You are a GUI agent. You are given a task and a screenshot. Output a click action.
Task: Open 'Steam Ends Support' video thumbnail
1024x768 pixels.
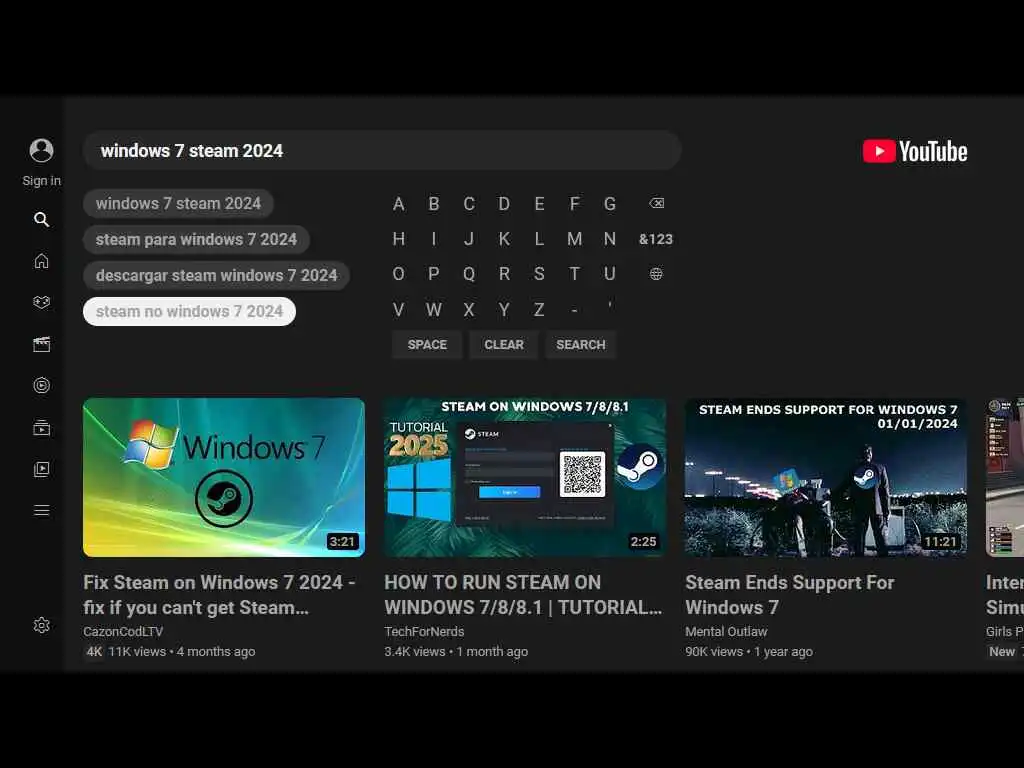[x=826, y=477]
